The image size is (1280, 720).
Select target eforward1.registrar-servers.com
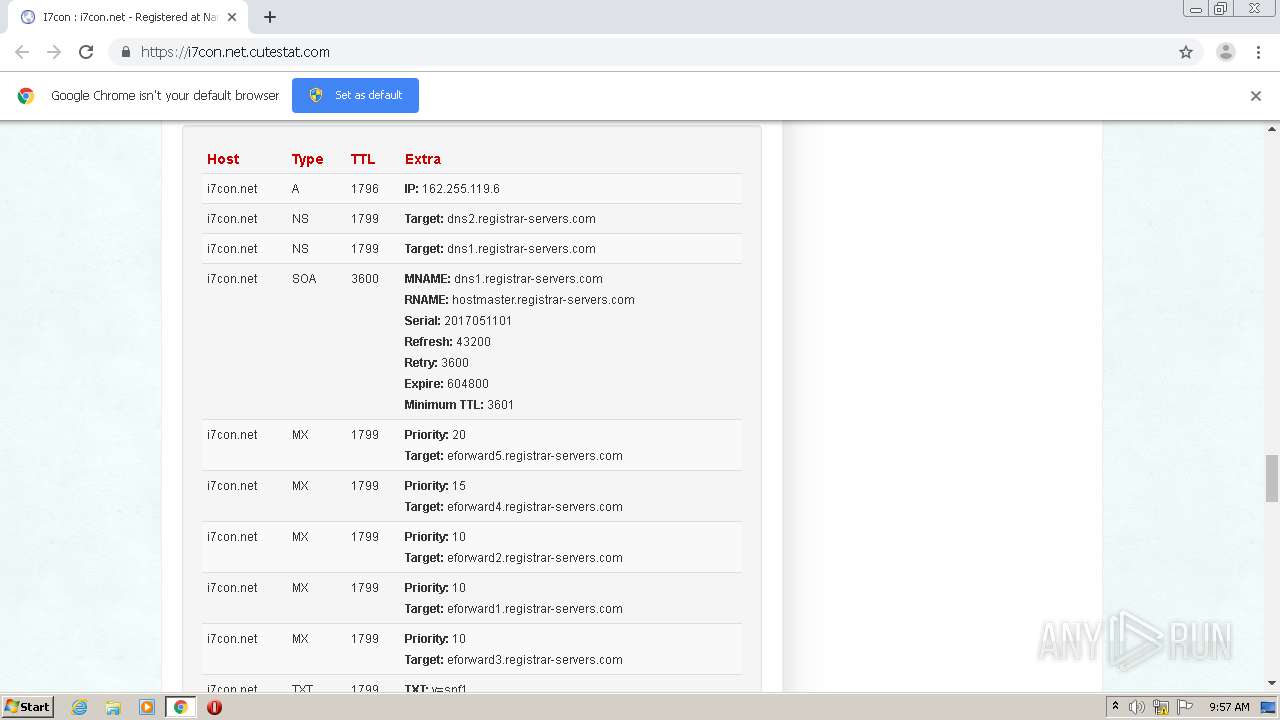pyautogui.click(x=535, y=609)
